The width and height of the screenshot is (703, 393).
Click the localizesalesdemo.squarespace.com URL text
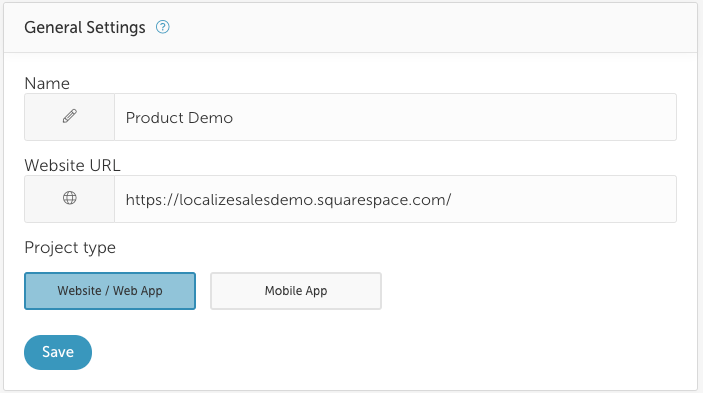click(288, 200)
